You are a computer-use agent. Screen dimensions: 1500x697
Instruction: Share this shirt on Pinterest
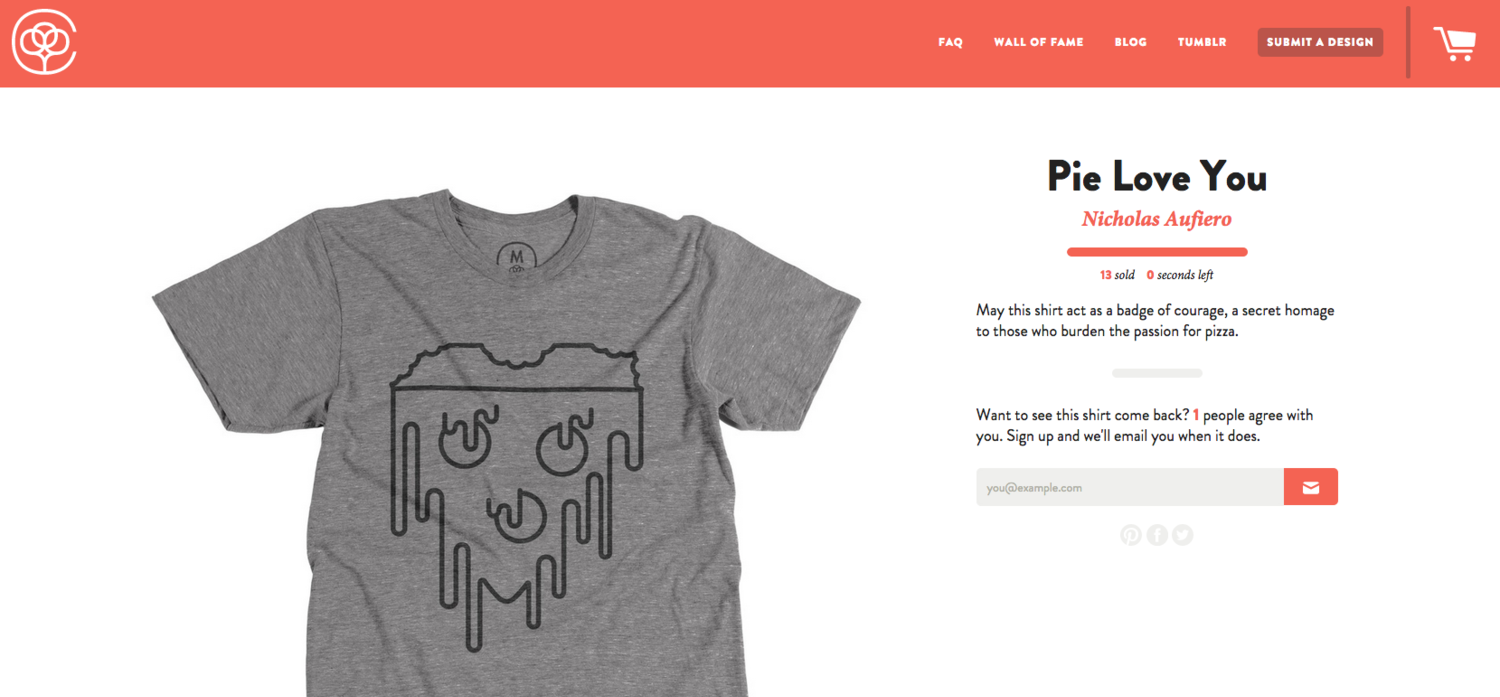click(1131, 535)
